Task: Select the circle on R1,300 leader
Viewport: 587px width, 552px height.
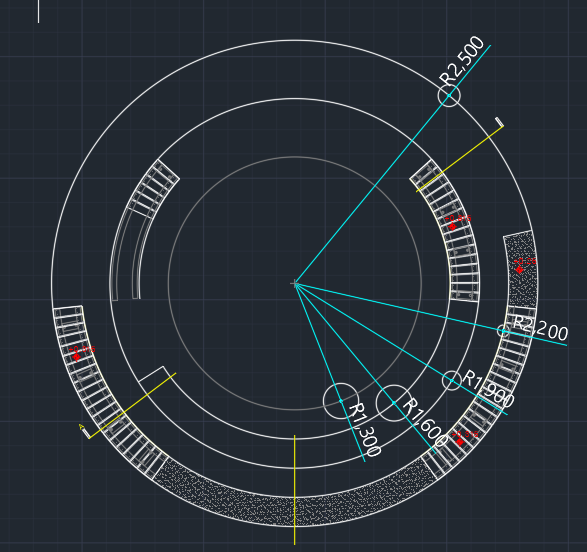Action: 341,401
